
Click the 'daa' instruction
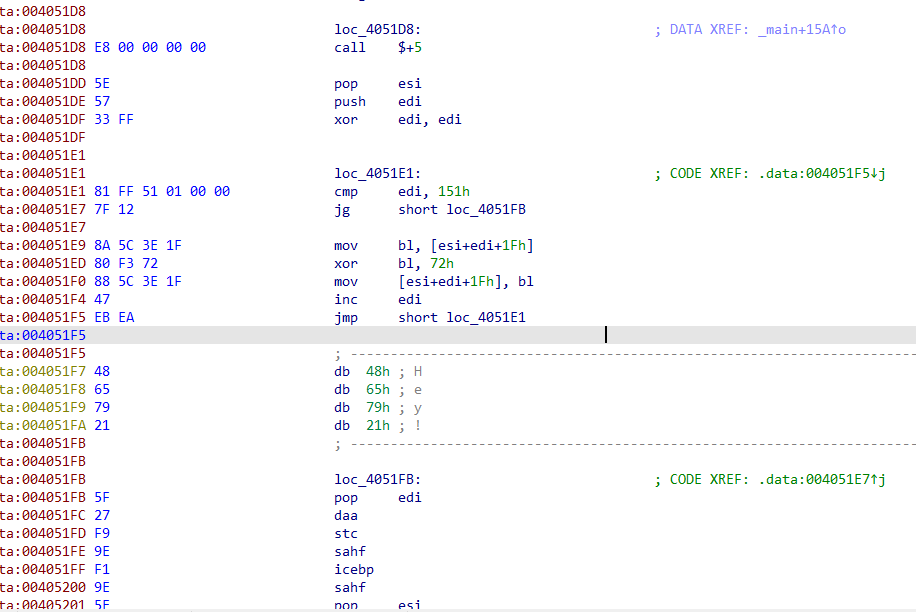click(346, 516)
